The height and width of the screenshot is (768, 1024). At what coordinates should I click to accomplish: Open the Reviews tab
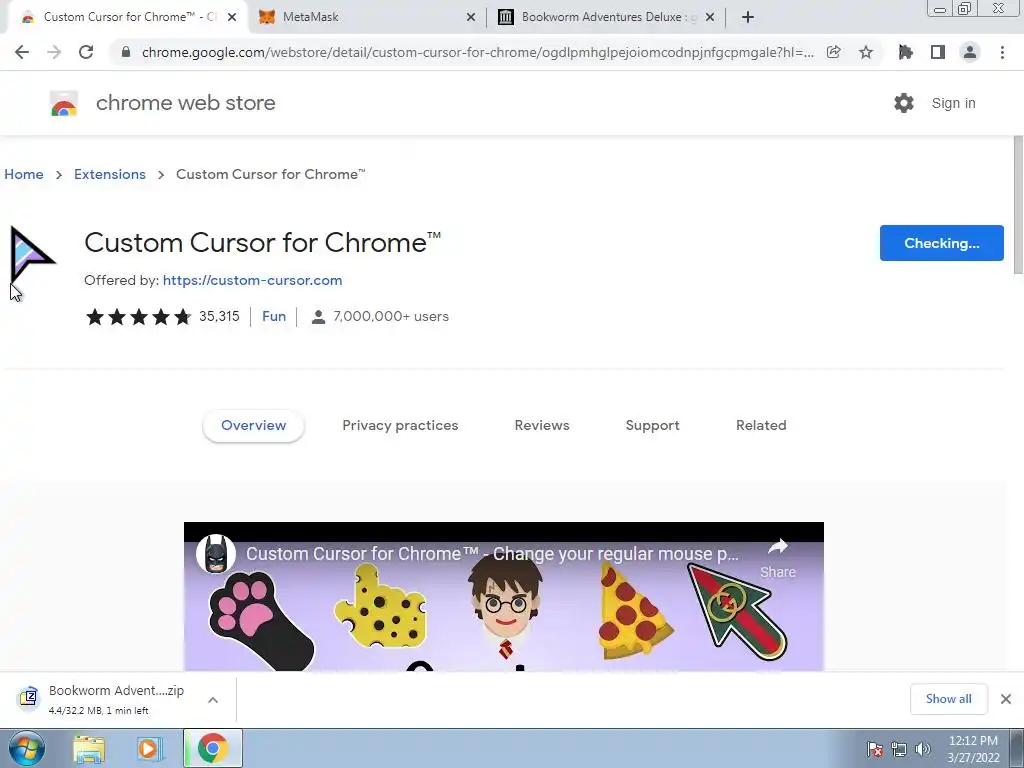tap(542, 425)
